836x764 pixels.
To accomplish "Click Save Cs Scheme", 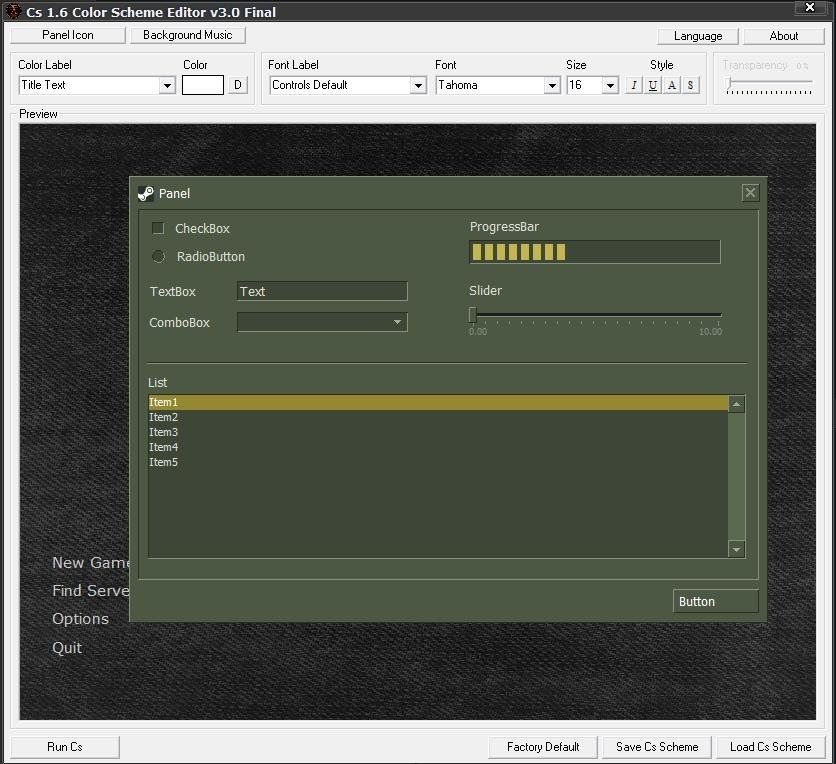I will (x=657, y=747).
